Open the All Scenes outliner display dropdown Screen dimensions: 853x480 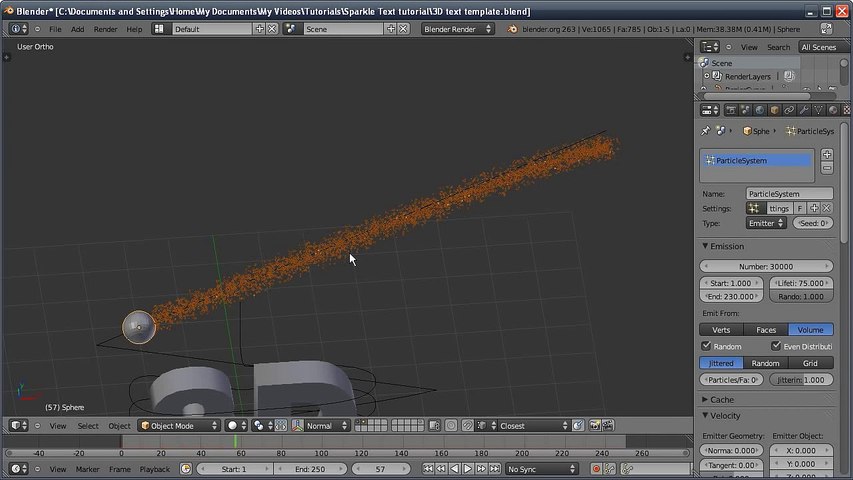tap(823, 47)
